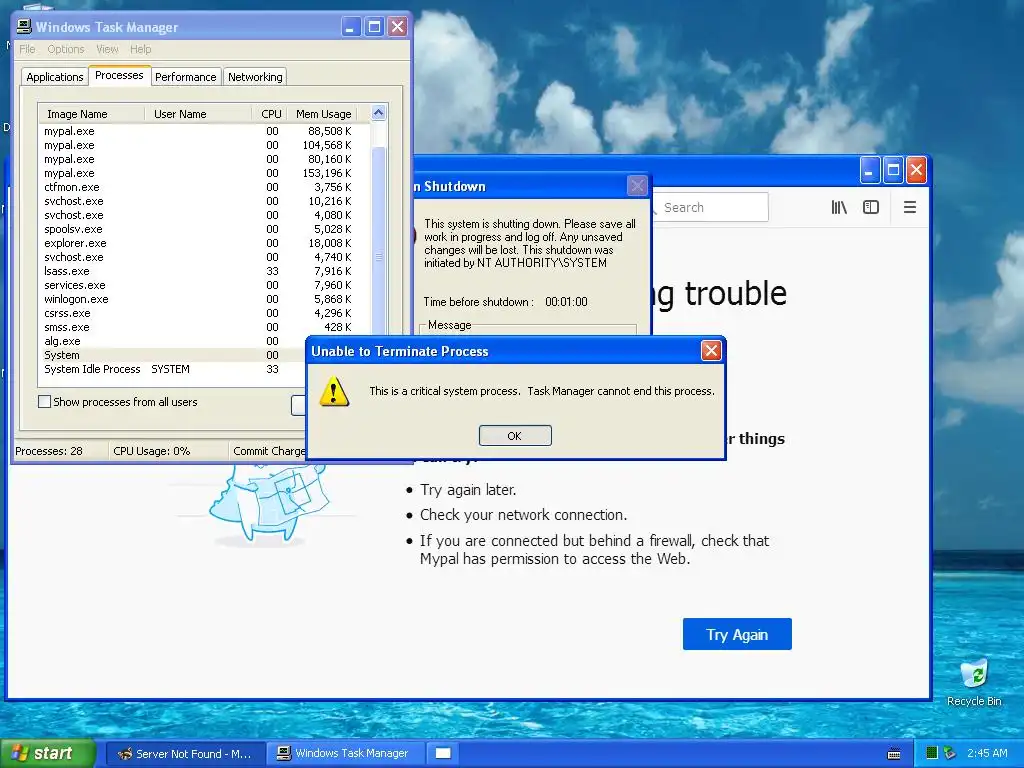Image resolution: width=1024 pixels, height=768 pixels.
Task: Click the Task Manager title bar icon
Action: click(24, 26)
